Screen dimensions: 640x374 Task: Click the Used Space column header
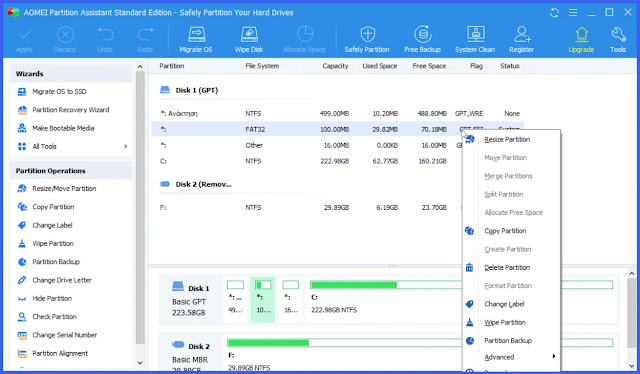(380, 66)
